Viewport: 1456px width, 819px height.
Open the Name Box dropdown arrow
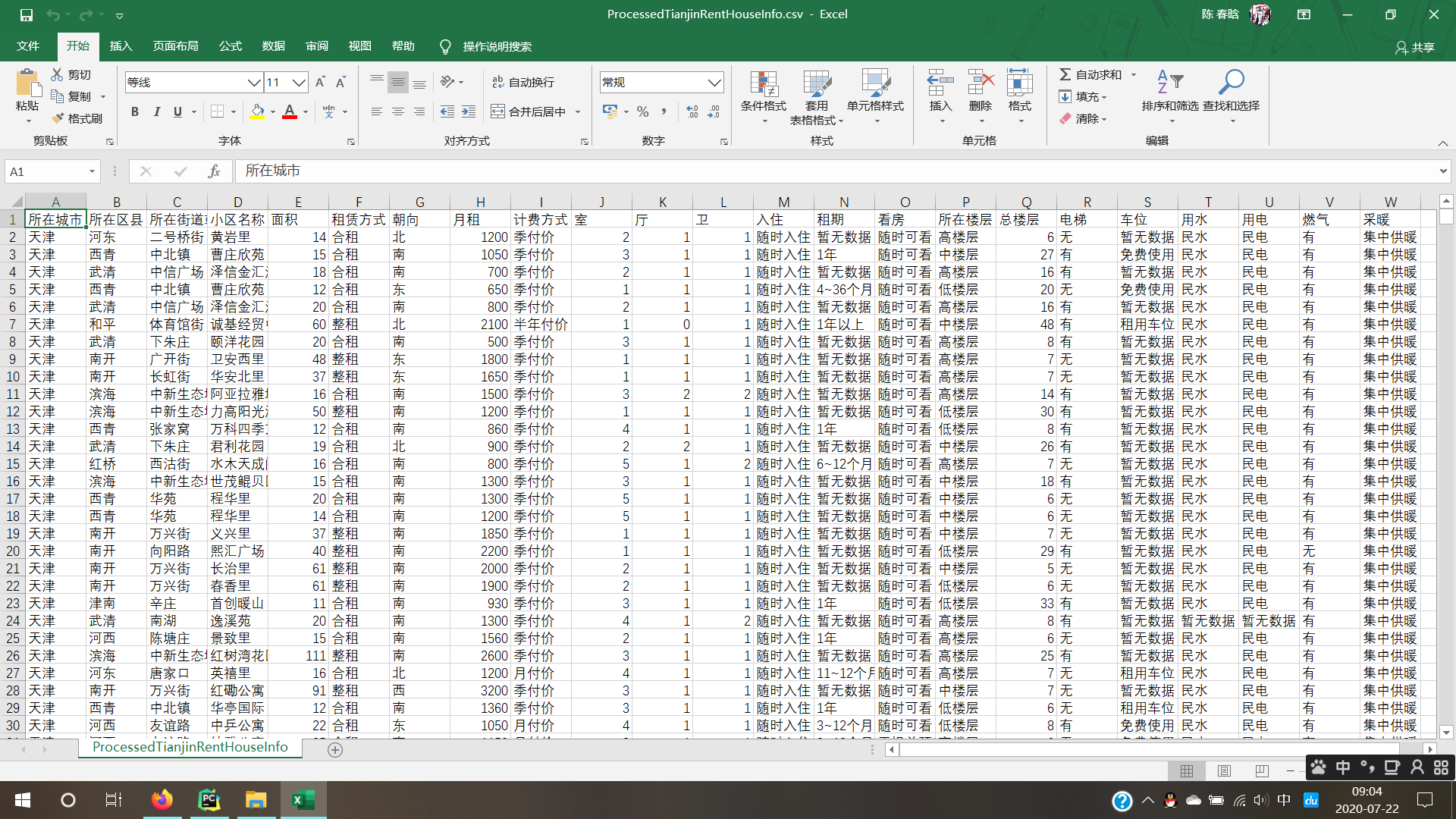point(92,171)
